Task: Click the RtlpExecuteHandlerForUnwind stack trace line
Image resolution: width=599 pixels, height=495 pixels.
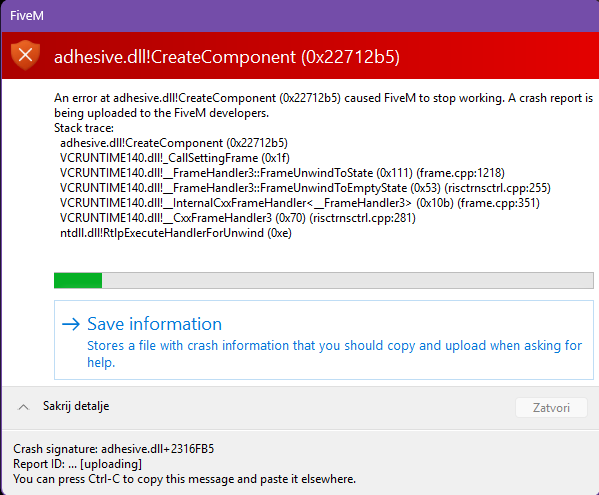Action: pyautogui.click(x=176, y=233)
